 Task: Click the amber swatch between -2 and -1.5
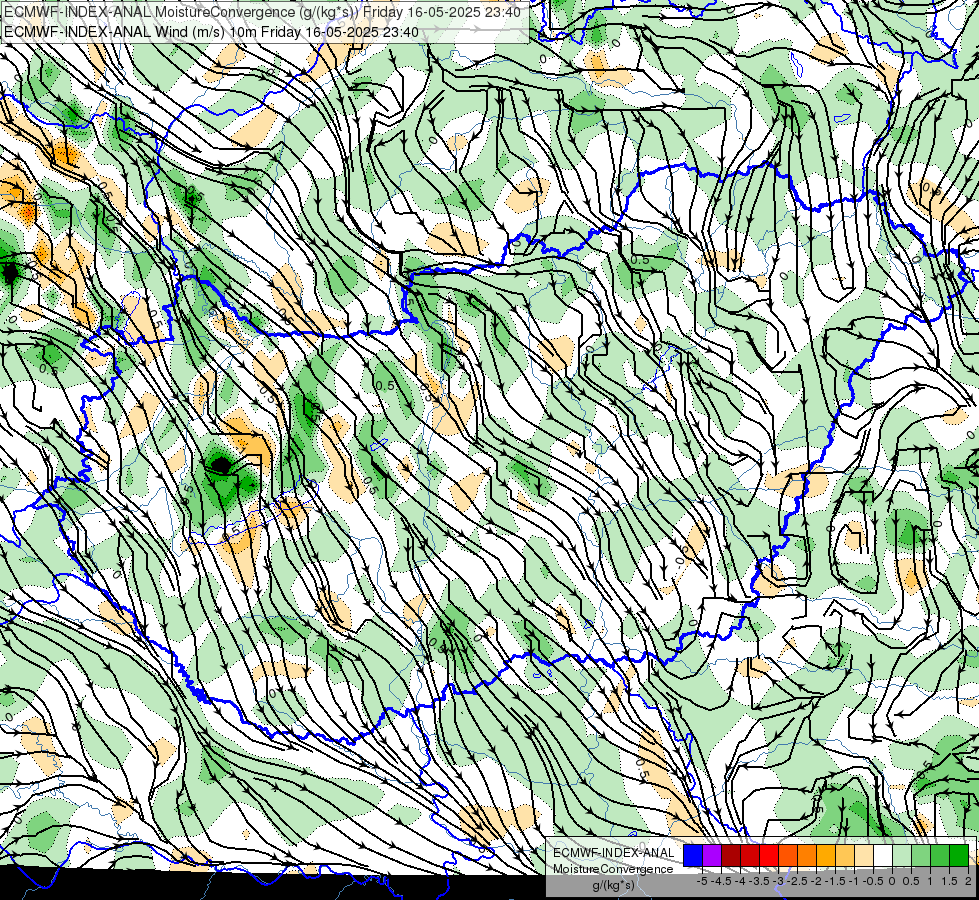coord(826,855)
